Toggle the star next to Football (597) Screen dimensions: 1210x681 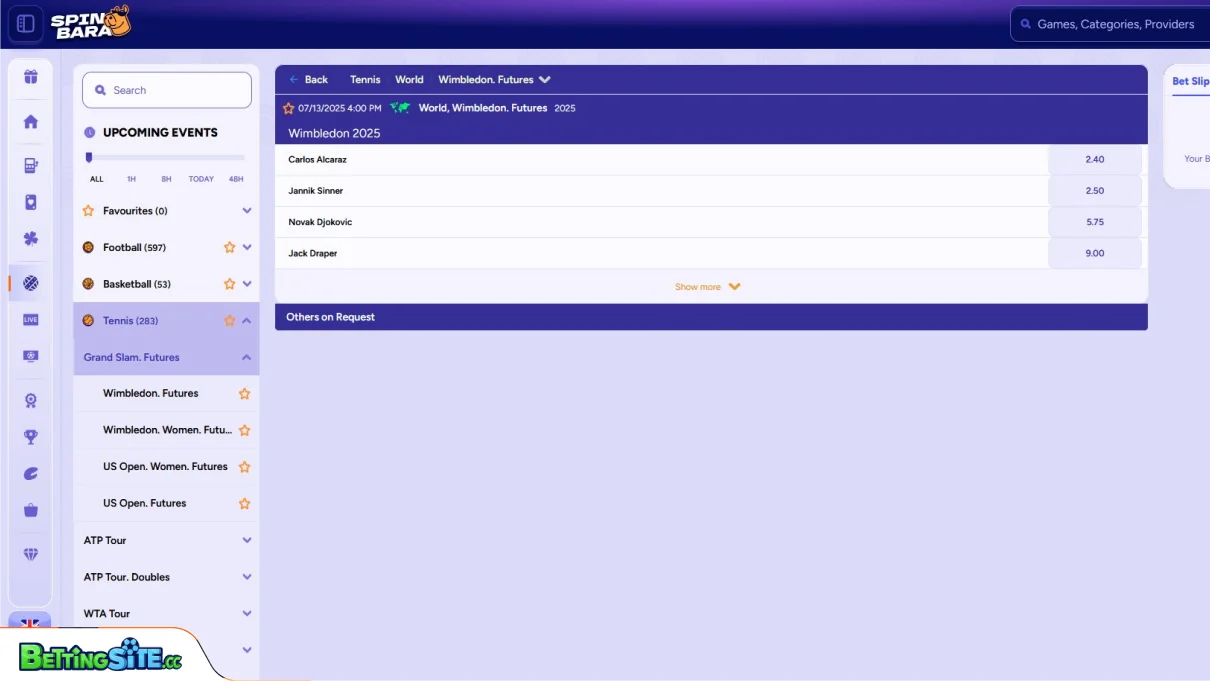click(x=229, y=247)
